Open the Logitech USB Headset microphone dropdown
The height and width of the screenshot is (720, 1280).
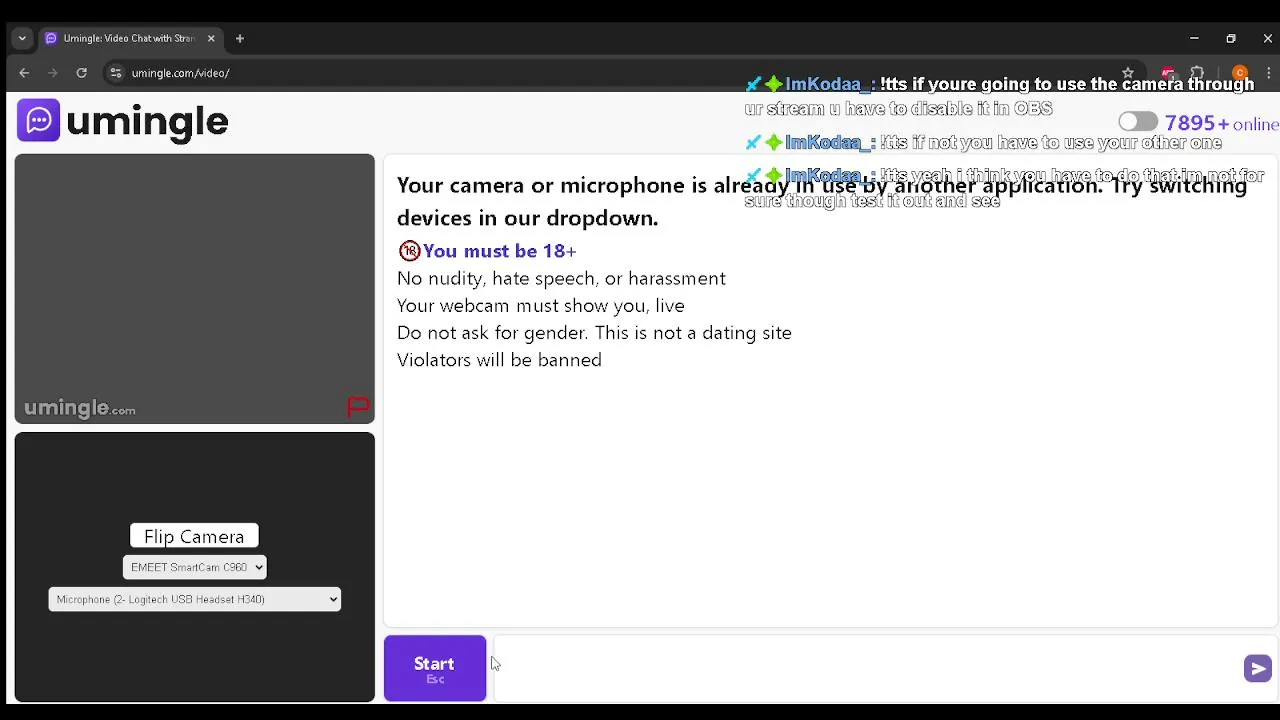tap(194, 599)
